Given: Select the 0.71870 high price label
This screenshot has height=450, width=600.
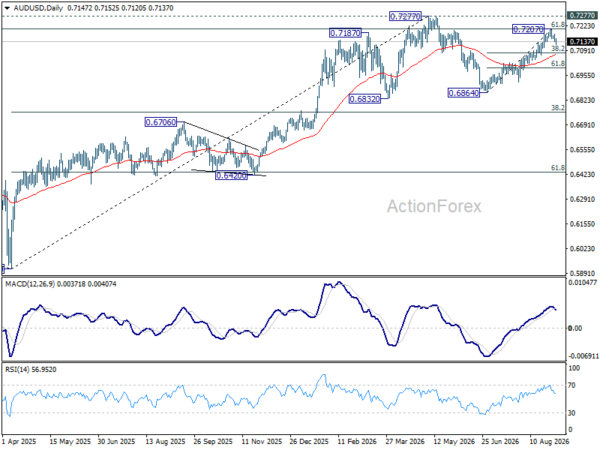Looking at the screenshot, I should pyautogui.click(x=345, y=33).
